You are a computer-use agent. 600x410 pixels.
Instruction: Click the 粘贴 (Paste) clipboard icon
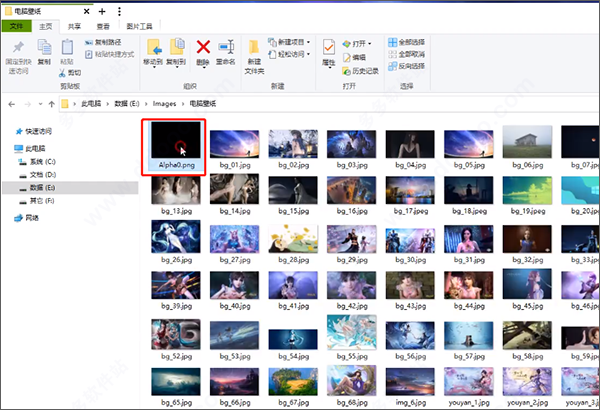point(67,47)
